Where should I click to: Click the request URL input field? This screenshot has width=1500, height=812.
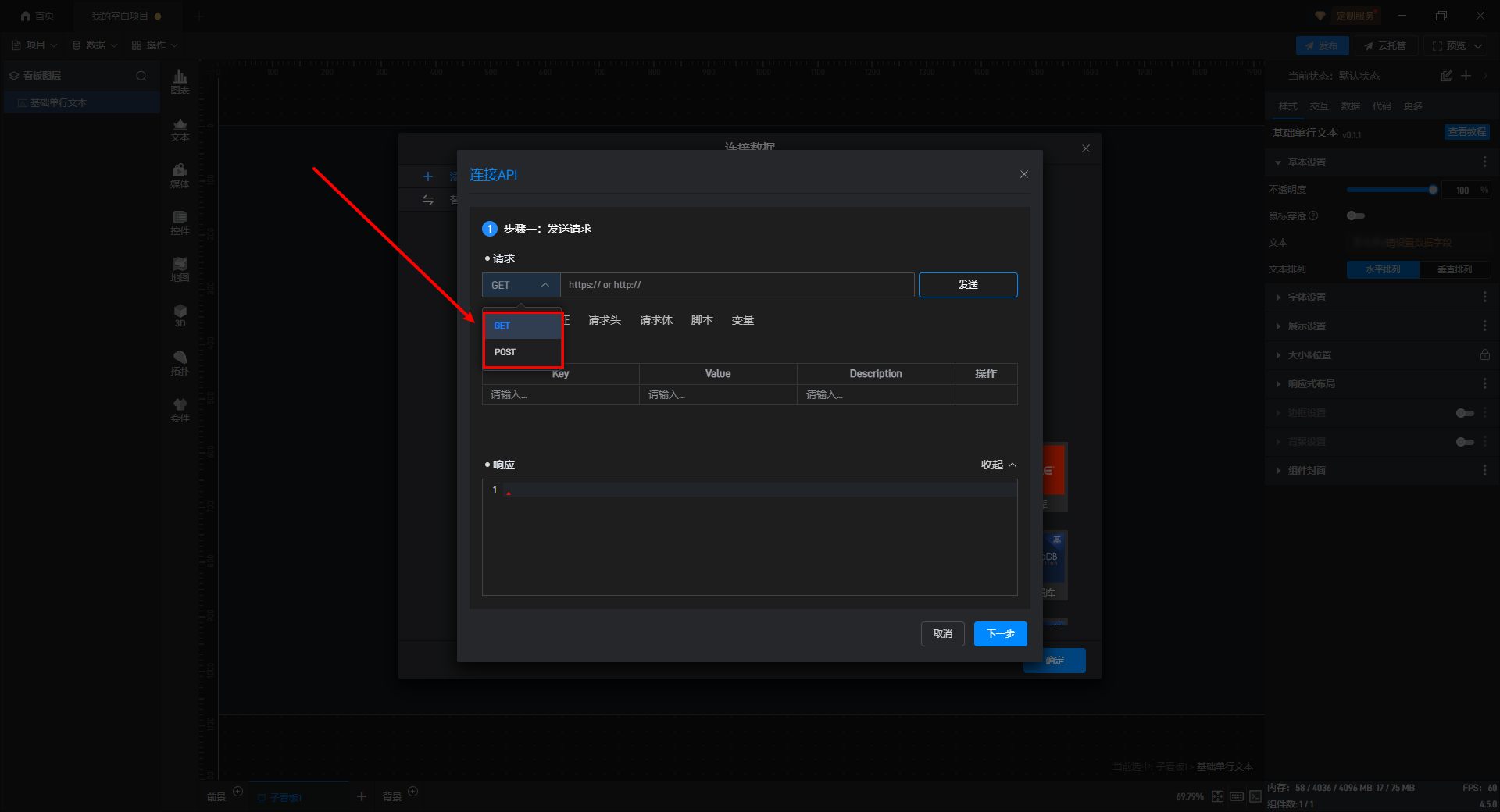(x=737, y=285)
